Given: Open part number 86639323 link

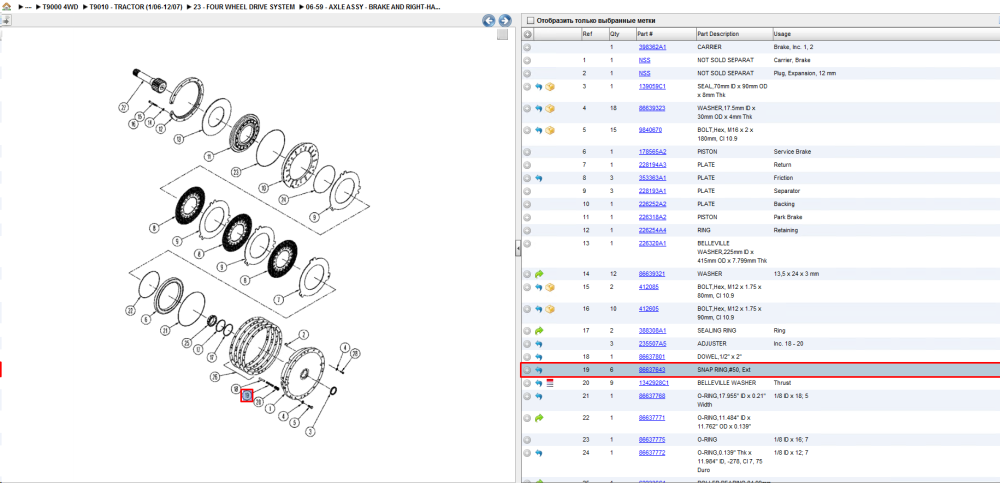Looking at the screenshot, I should [652, 108].
